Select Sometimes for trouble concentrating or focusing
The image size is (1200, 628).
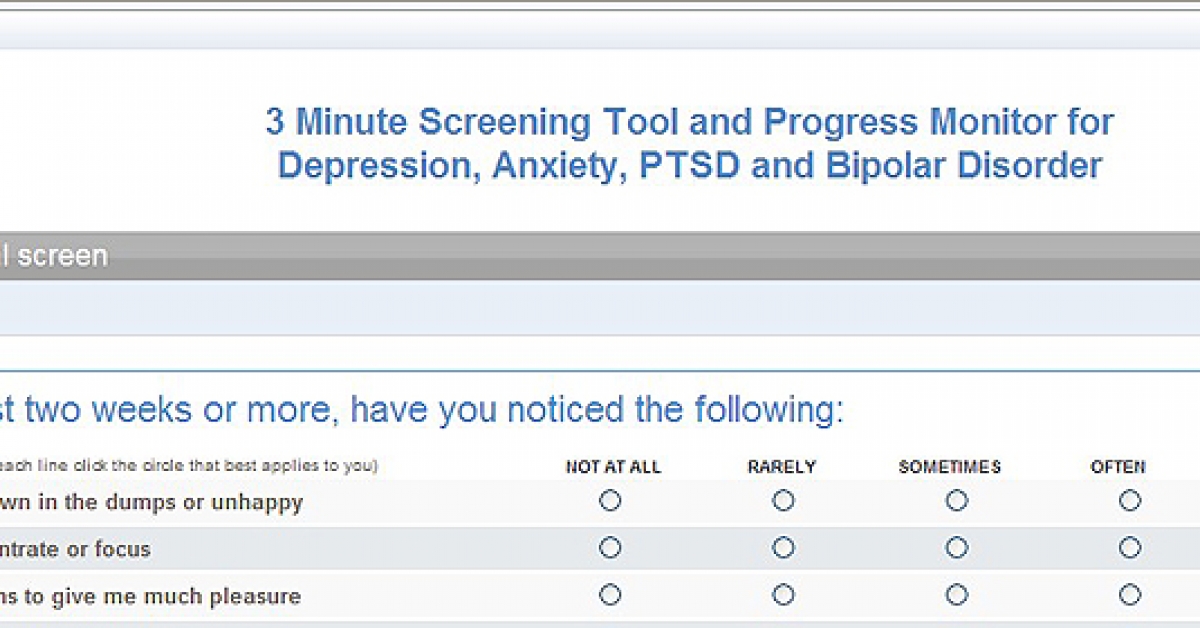(956, 548)
